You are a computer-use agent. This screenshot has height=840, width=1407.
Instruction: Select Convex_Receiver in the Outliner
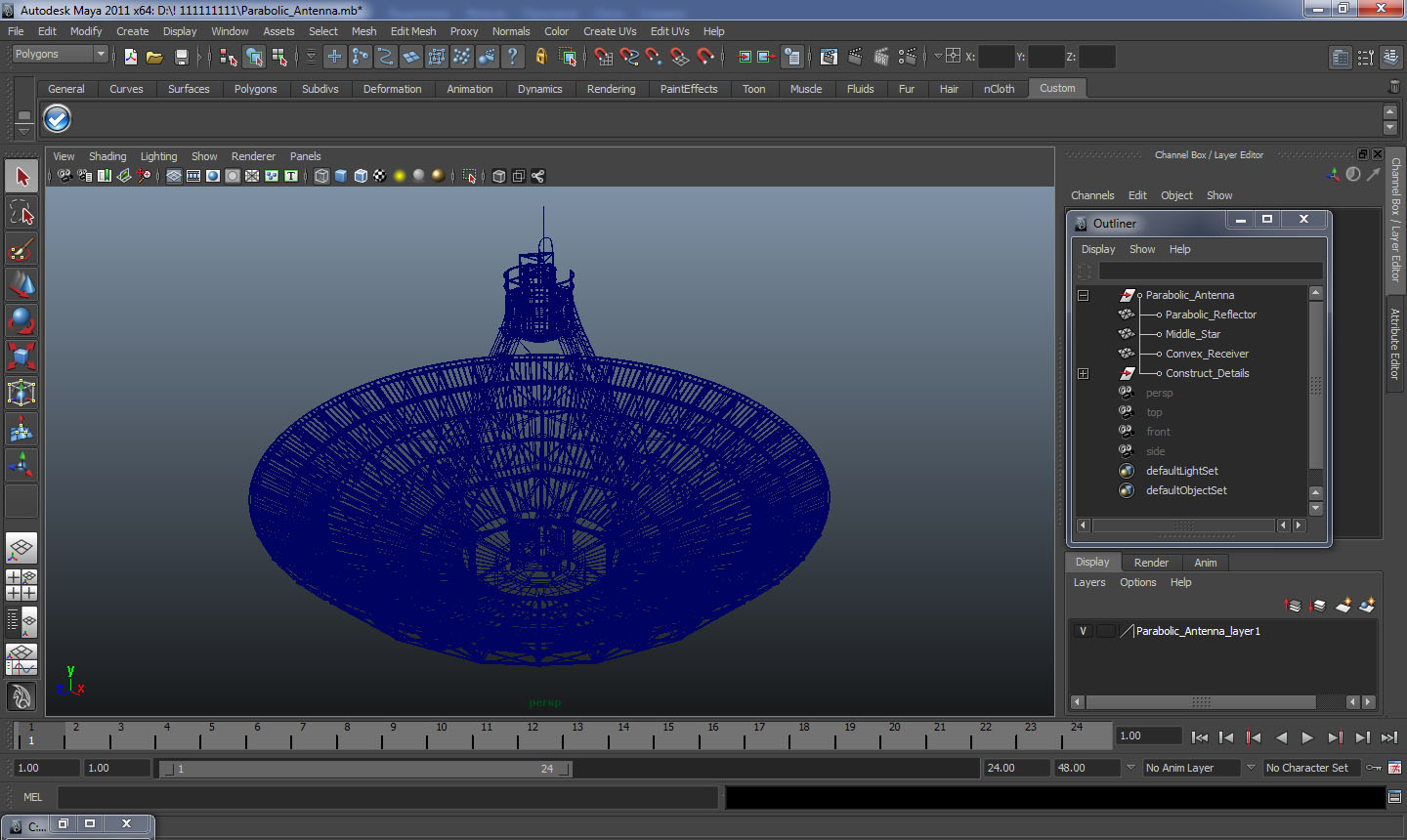point(1206,354)
